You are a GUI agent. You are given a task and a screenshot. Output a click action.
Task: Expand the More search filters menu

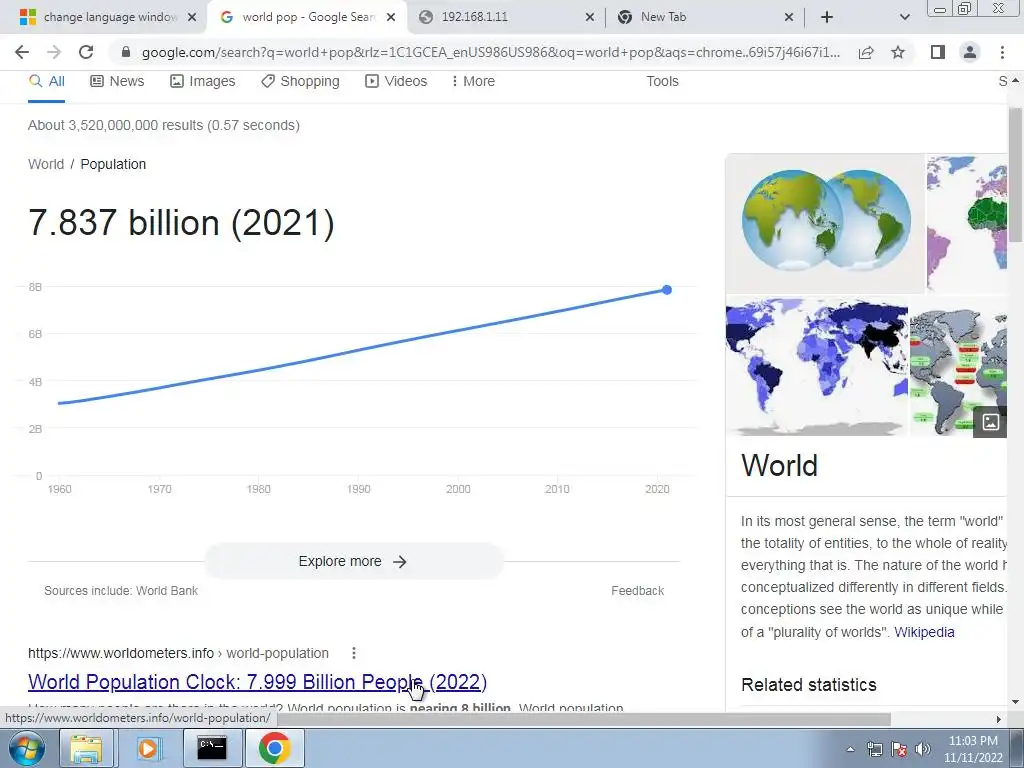coord(473,82)
